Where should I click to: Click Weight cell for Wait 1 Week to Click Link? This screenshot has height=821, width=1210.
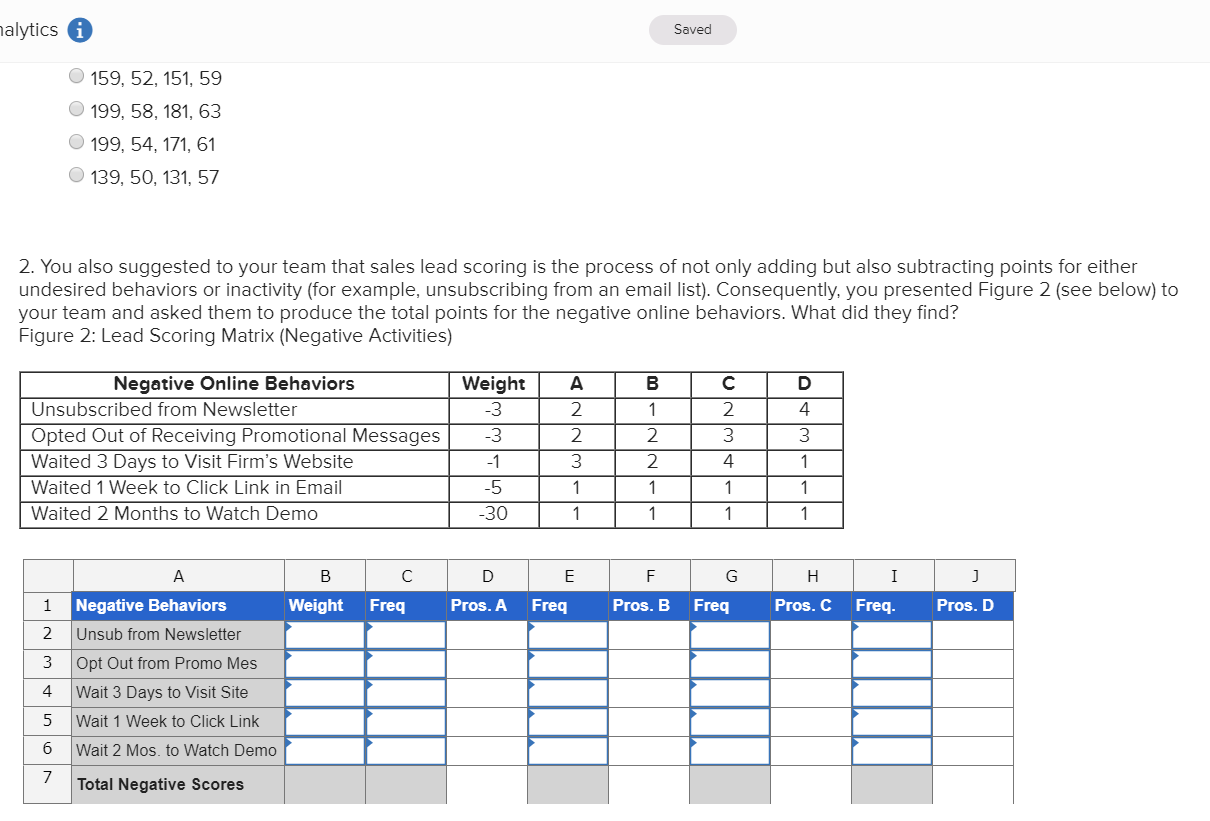pos(325,722)
